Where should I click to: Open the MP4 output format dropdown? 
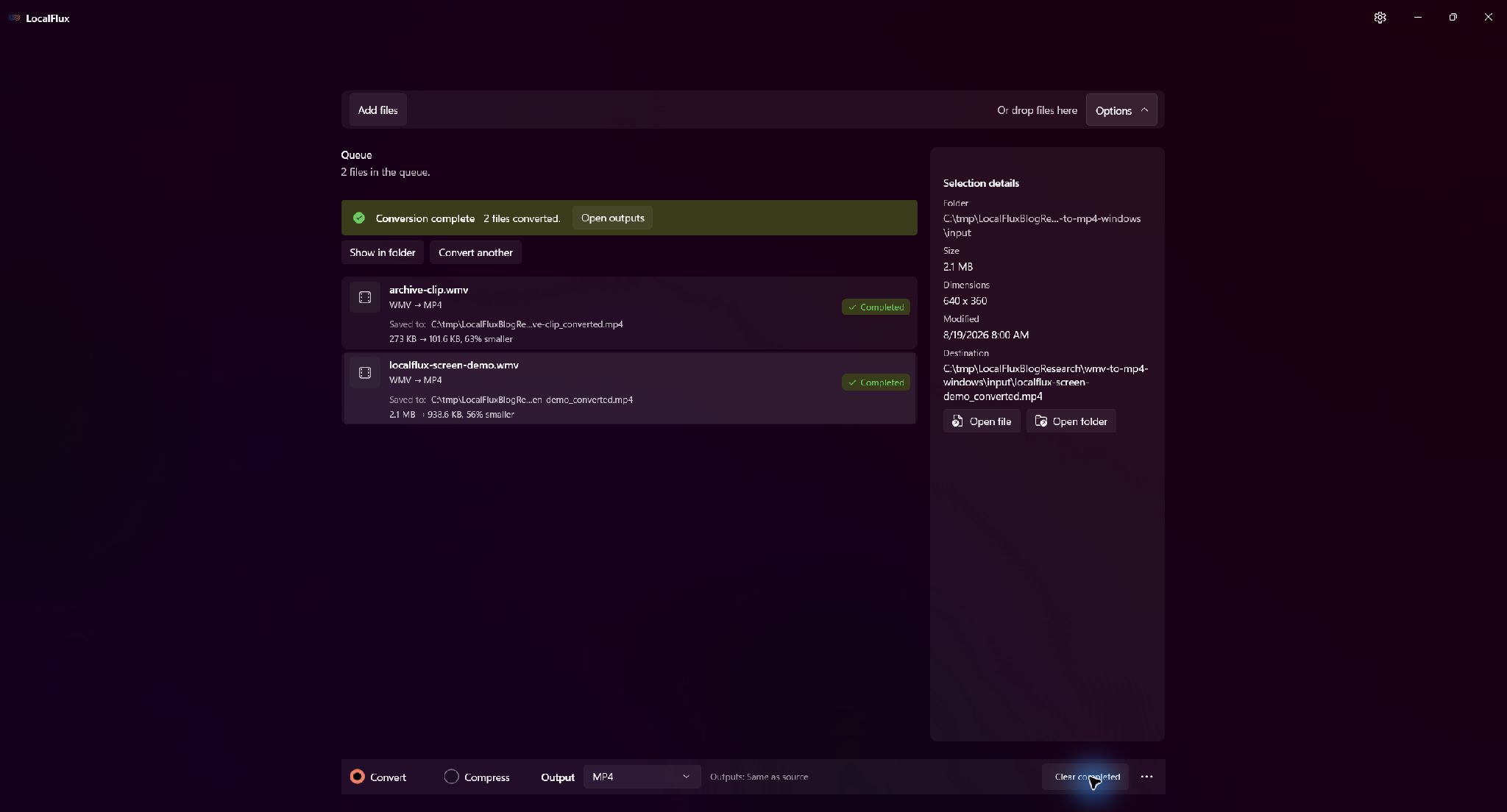642,777
